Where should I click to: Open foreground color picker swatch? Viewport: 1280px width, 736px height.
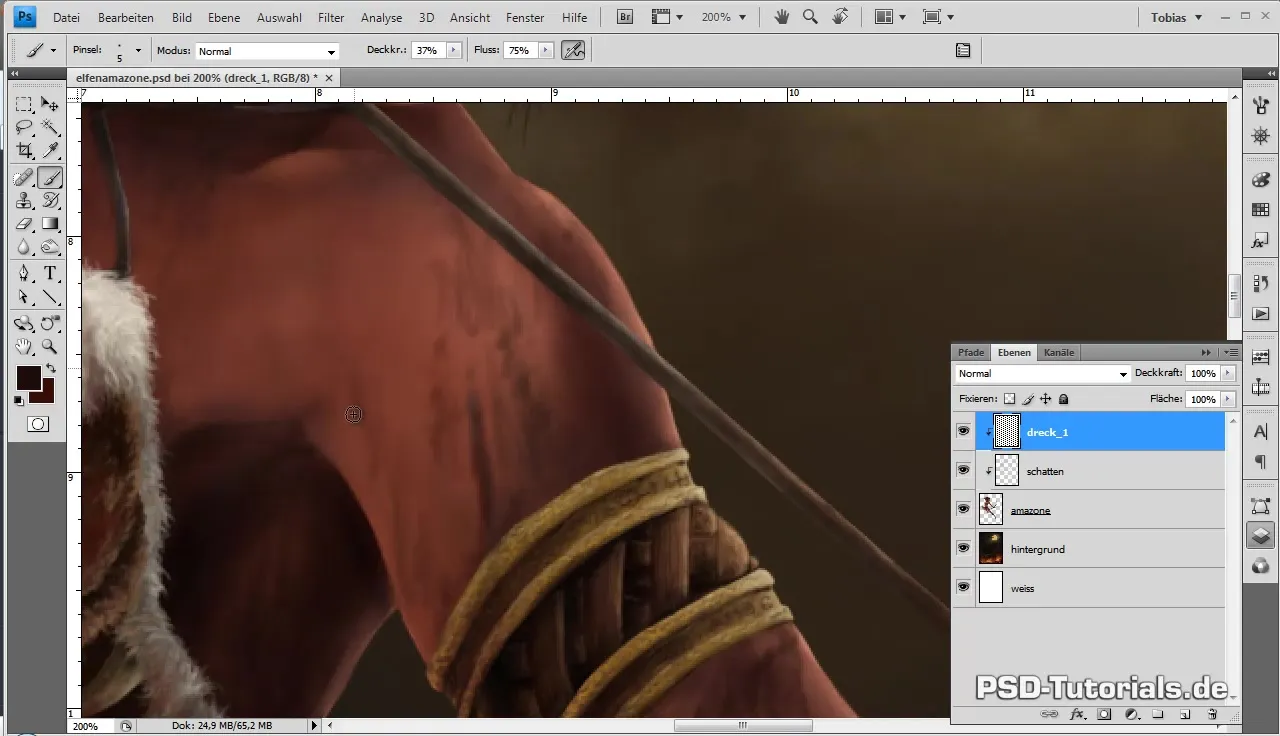click(27, 378)
